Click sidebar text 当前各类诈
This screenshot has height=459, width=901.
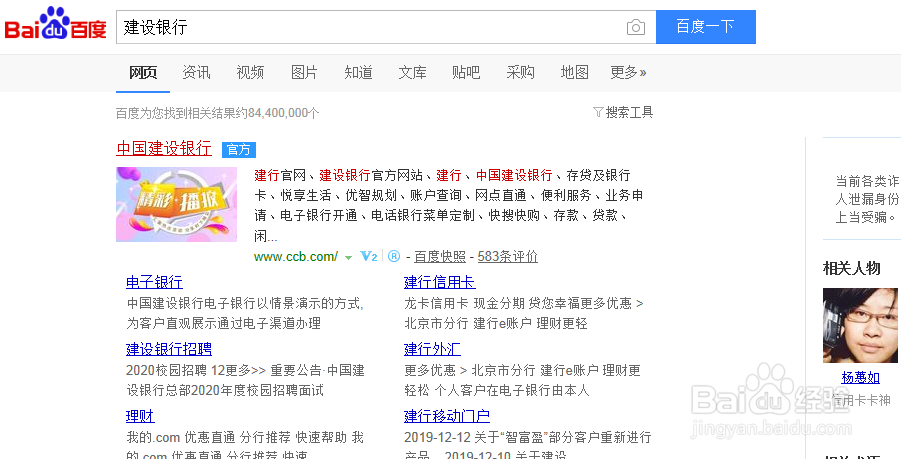click(x=867, y=182)
